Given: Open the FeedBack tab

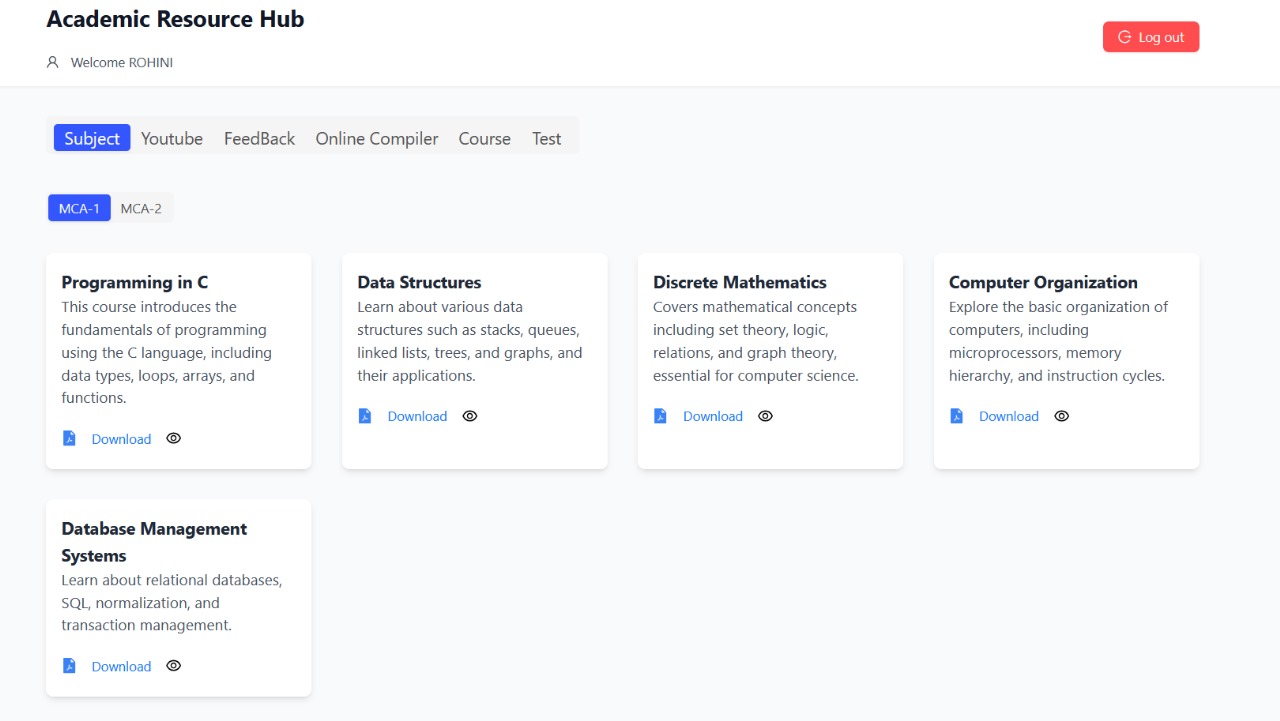Looking at the screenshot, I should click(259, 138).
